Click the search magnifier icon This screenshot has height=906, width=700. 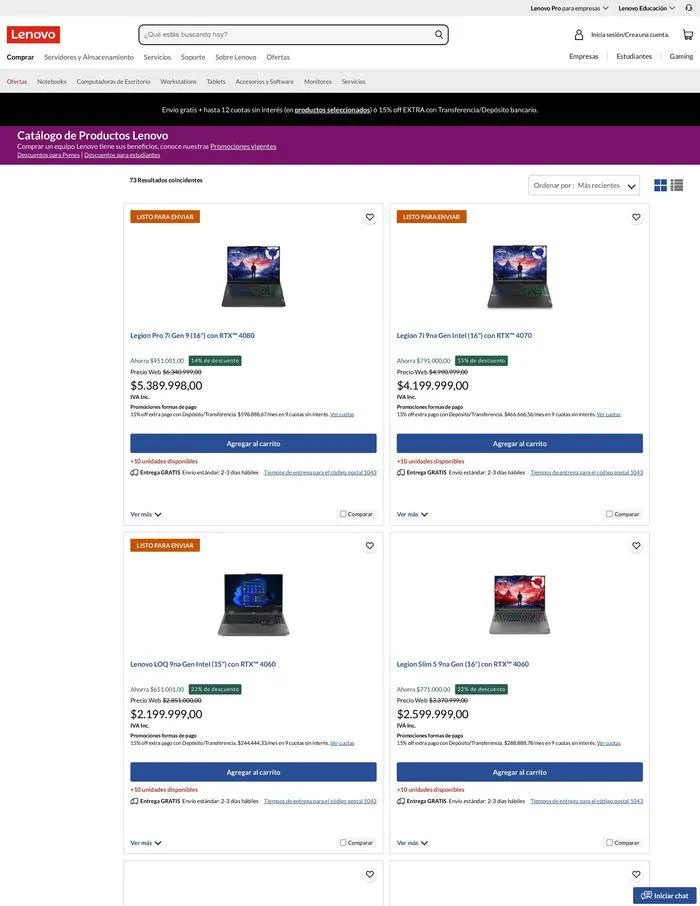coord(439,35)
